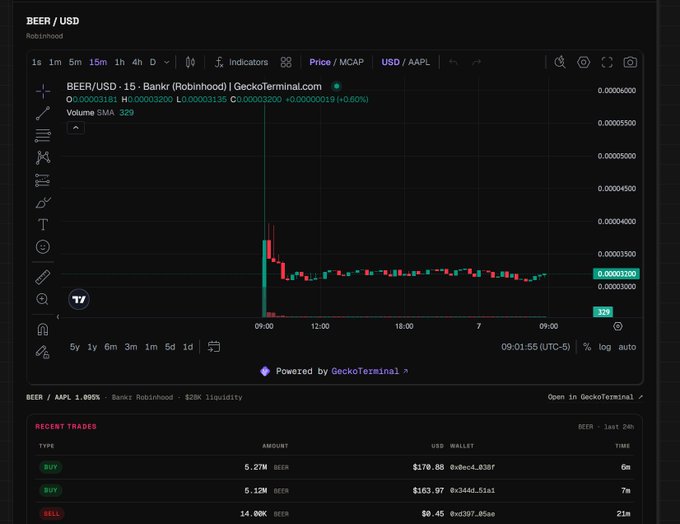The width and height of the screenshot is (680, 524).
Task: Switch the interval to 5m
Action: click(75, 62)
